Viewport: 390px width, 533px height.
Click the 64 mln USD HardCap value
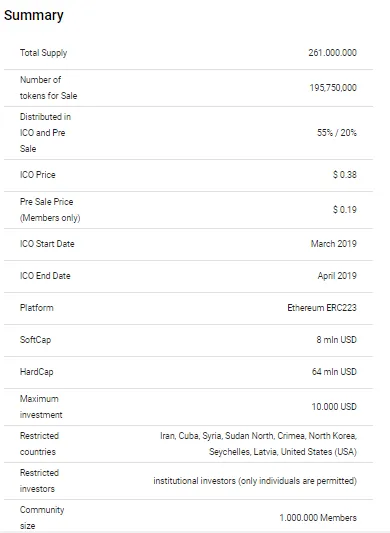click(x=334, y=372)
